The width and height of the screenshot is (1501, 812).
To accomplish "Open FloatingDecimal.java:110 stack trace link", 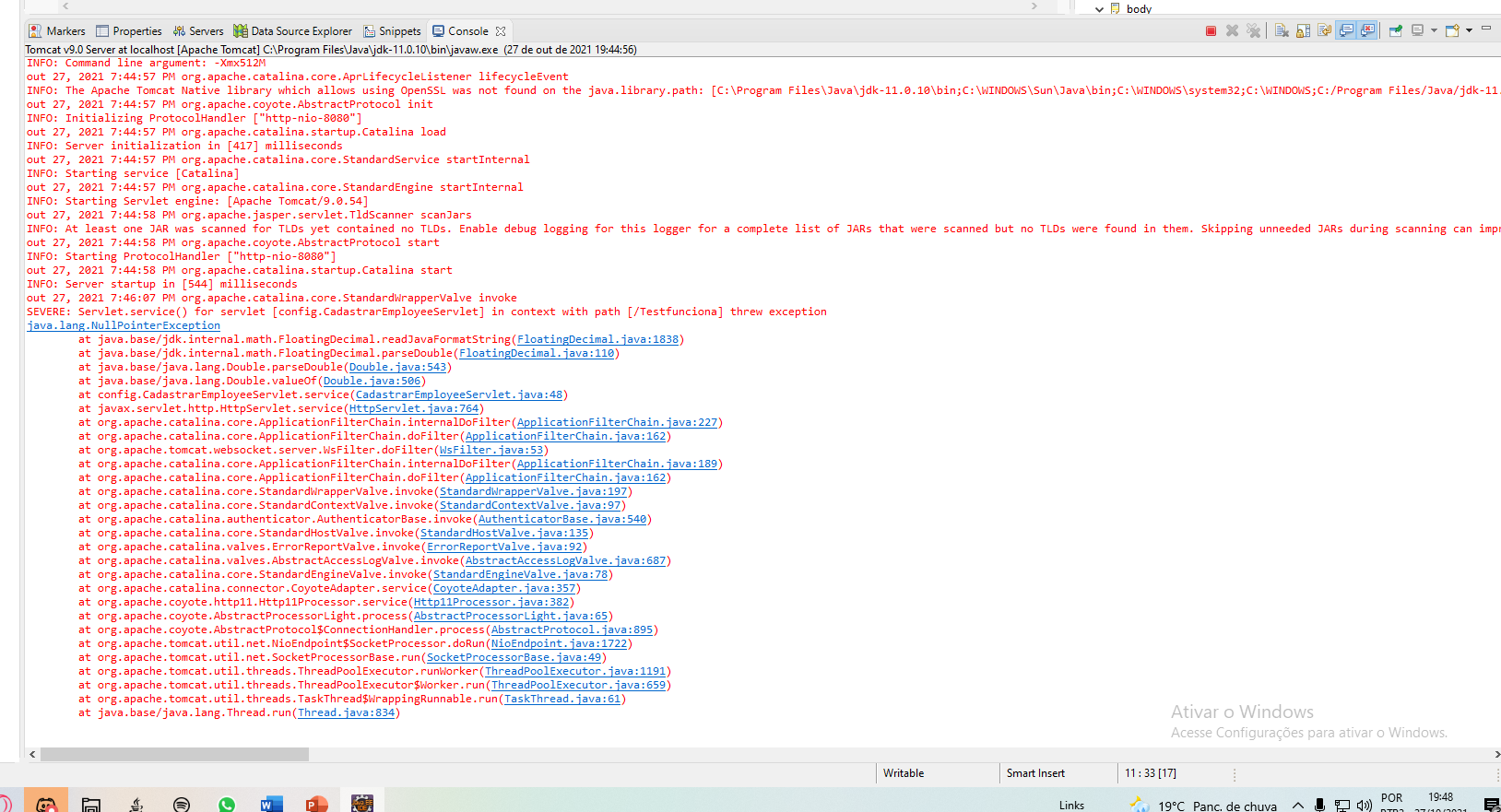I will [x=537, y=353].
